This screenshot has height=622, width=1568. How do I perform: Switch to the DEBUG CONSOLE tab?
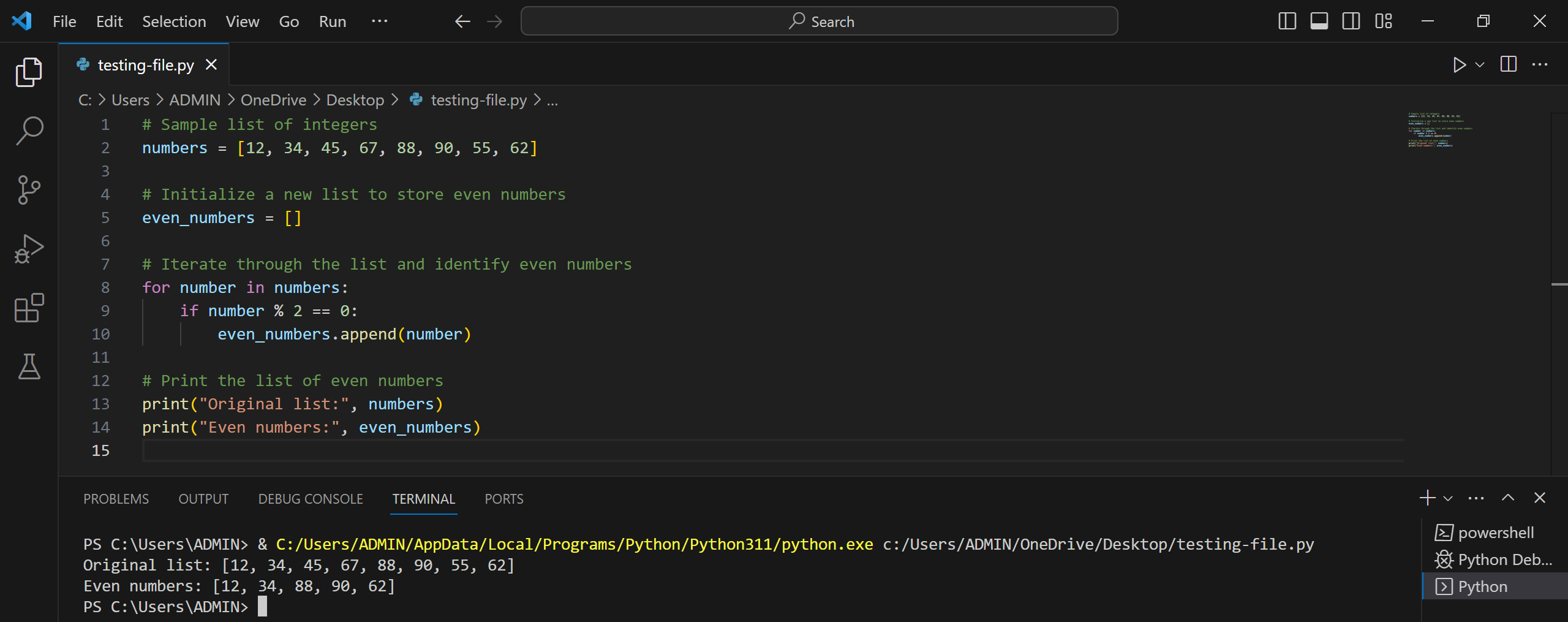[311, 499]
